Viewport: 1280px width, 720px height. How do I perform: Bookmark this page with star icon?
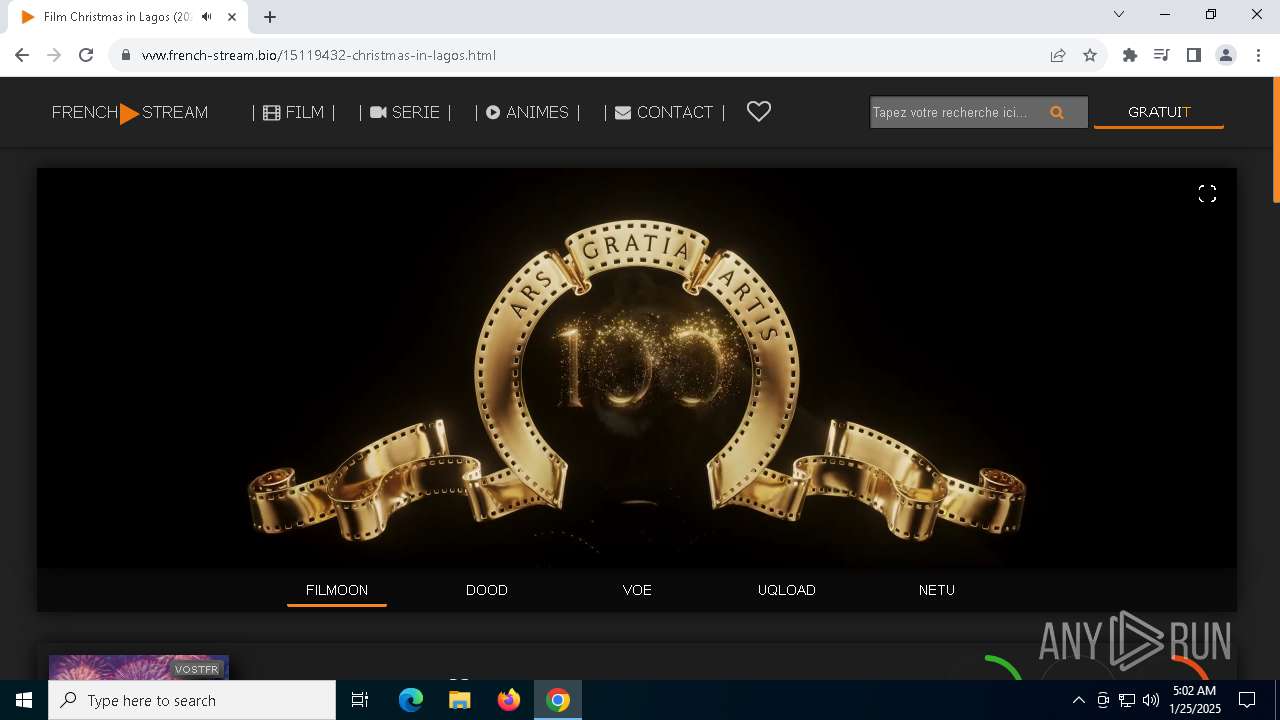(x=1090, y=55)
